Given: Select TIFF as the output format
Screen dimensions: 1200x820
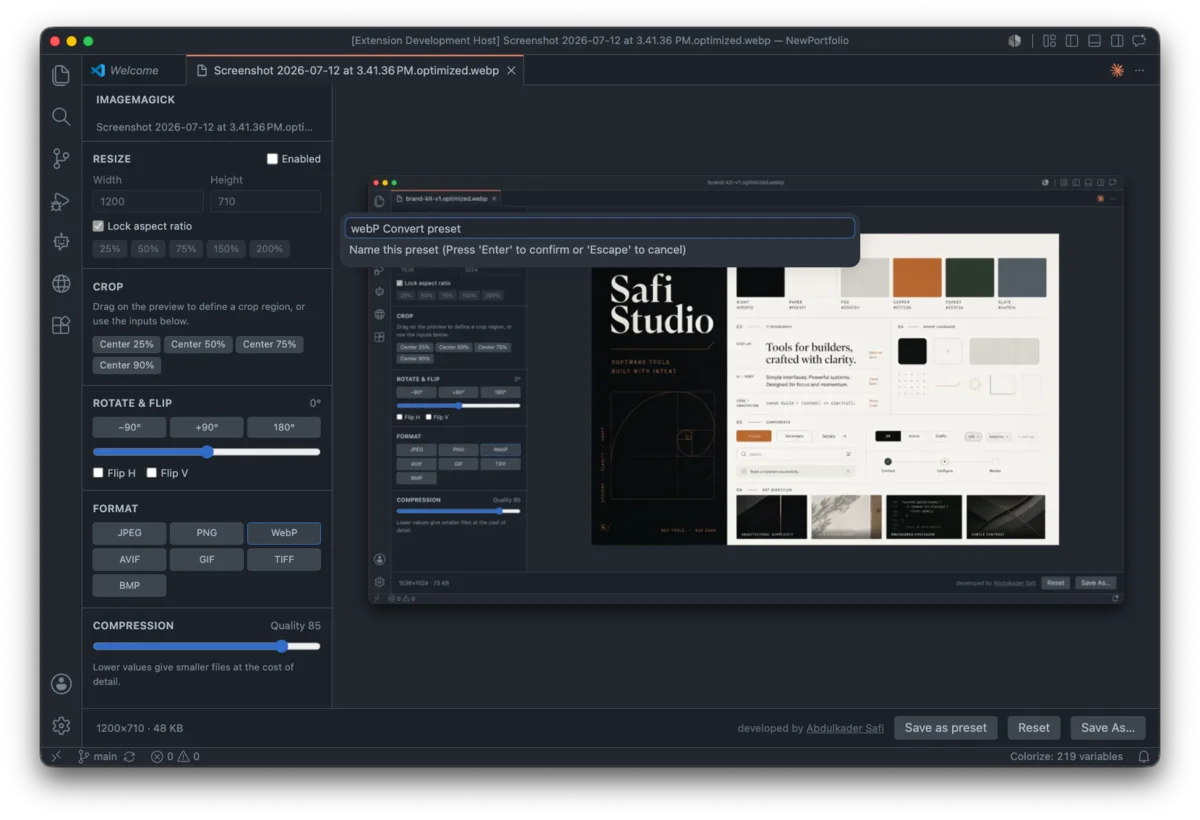Looking at the screenshot, I should [x=284, y=559].
